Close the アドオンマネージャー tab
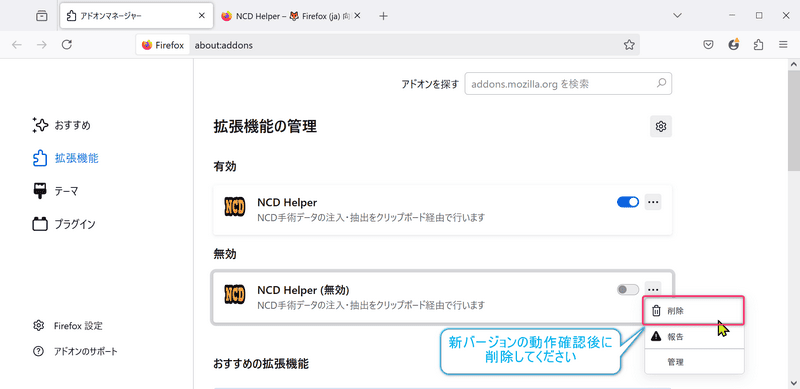 pos(202,16)
